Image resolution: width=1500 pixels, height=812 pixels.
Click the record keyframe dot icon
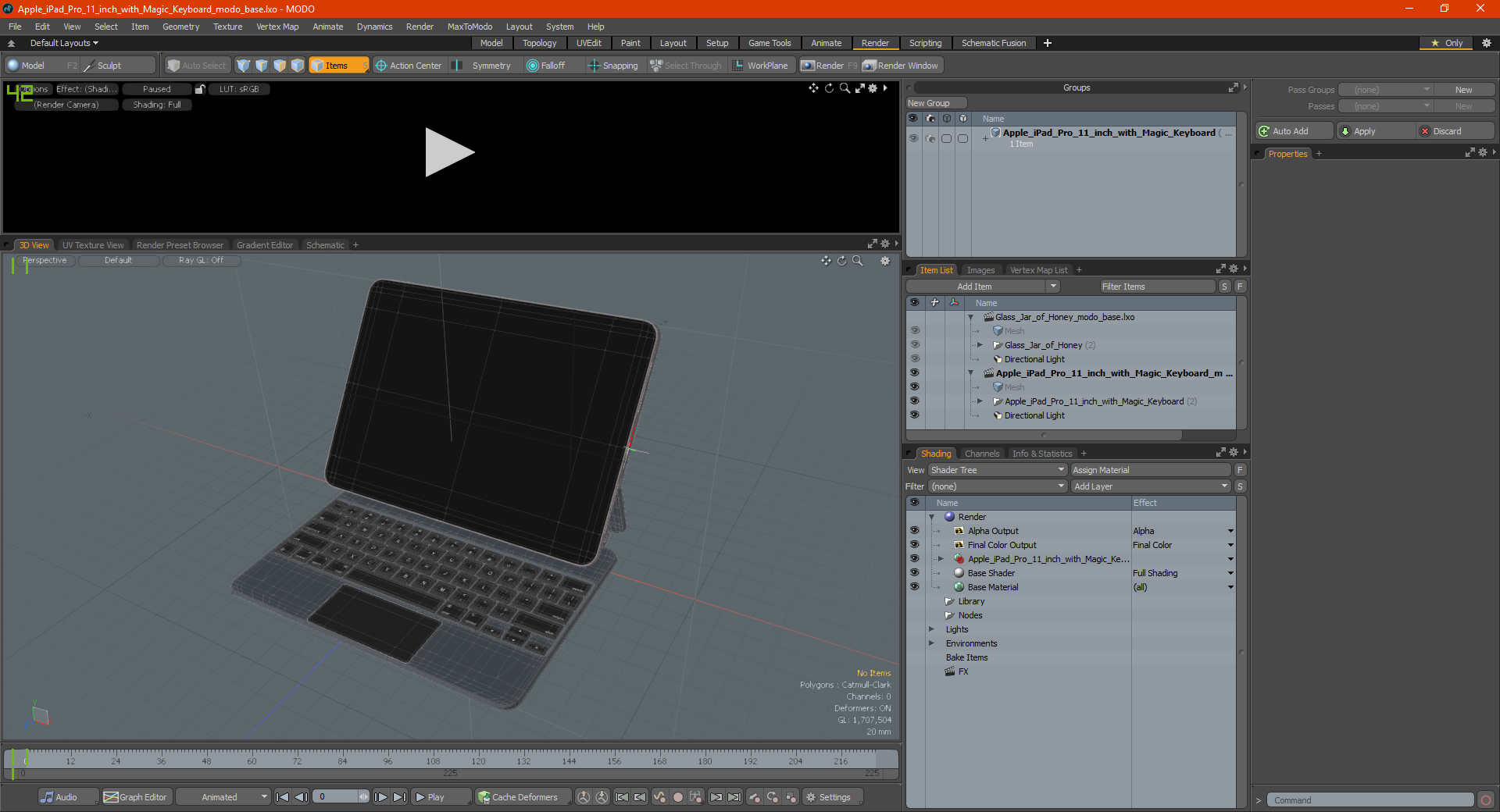coord(678,797)
